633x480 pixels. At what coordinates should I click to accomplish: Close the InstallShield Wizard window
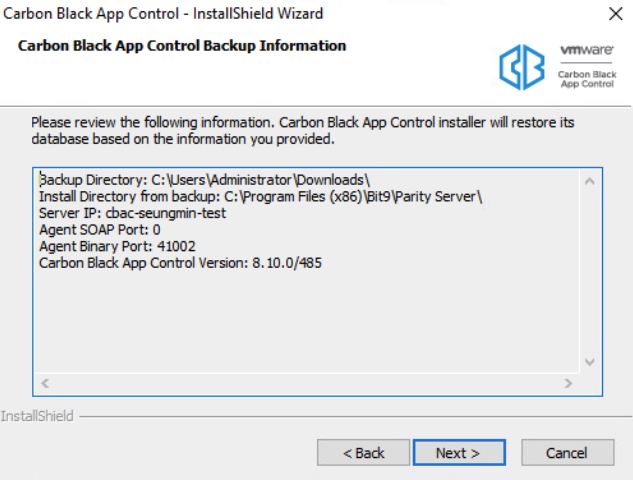coord(616,14)
